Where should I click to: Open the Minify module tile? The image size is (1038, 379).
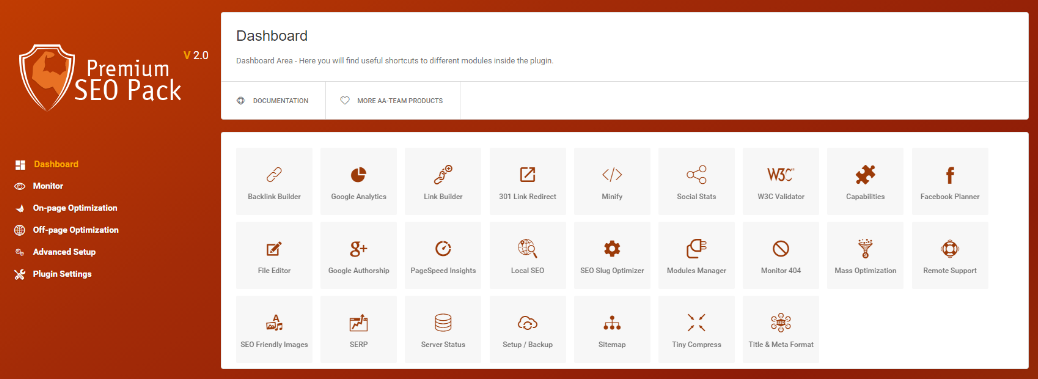(x=612, y=181)
